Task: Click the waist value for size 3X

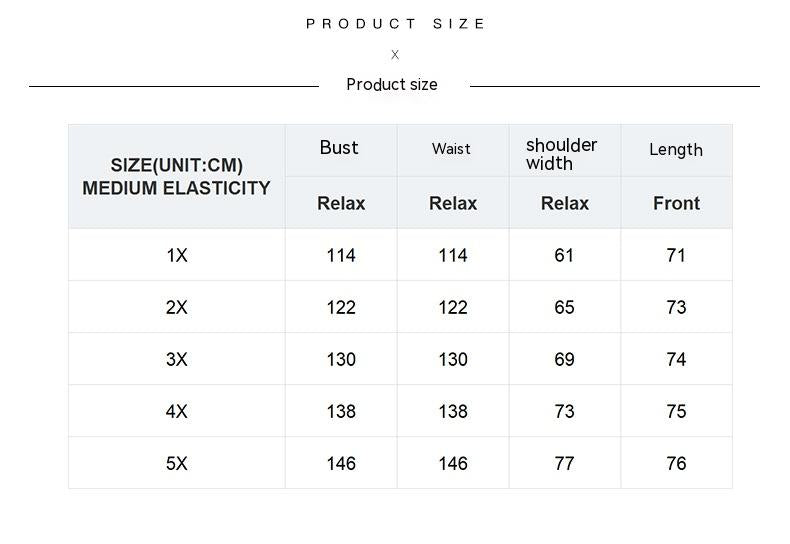Action: pyautogui.click(x=453, y=360)
